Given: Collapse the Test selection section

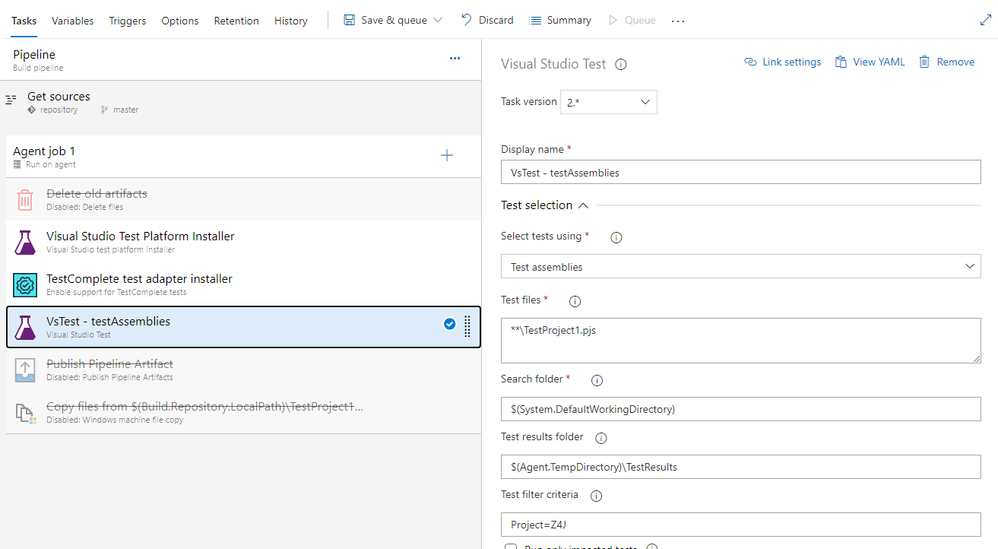Looking at the screenshot, I should coord(584,205).
